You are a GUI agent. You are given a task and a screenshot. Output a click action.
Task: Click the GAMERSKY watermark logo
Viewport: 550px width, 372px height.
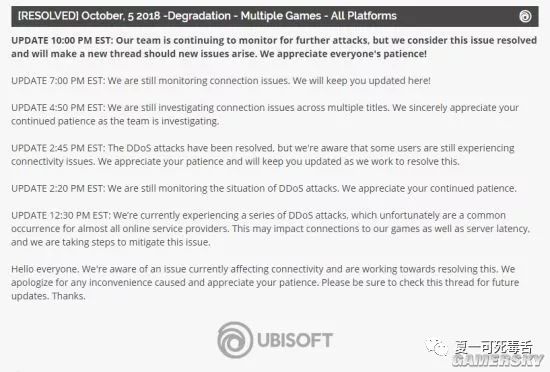click(498, 360)
